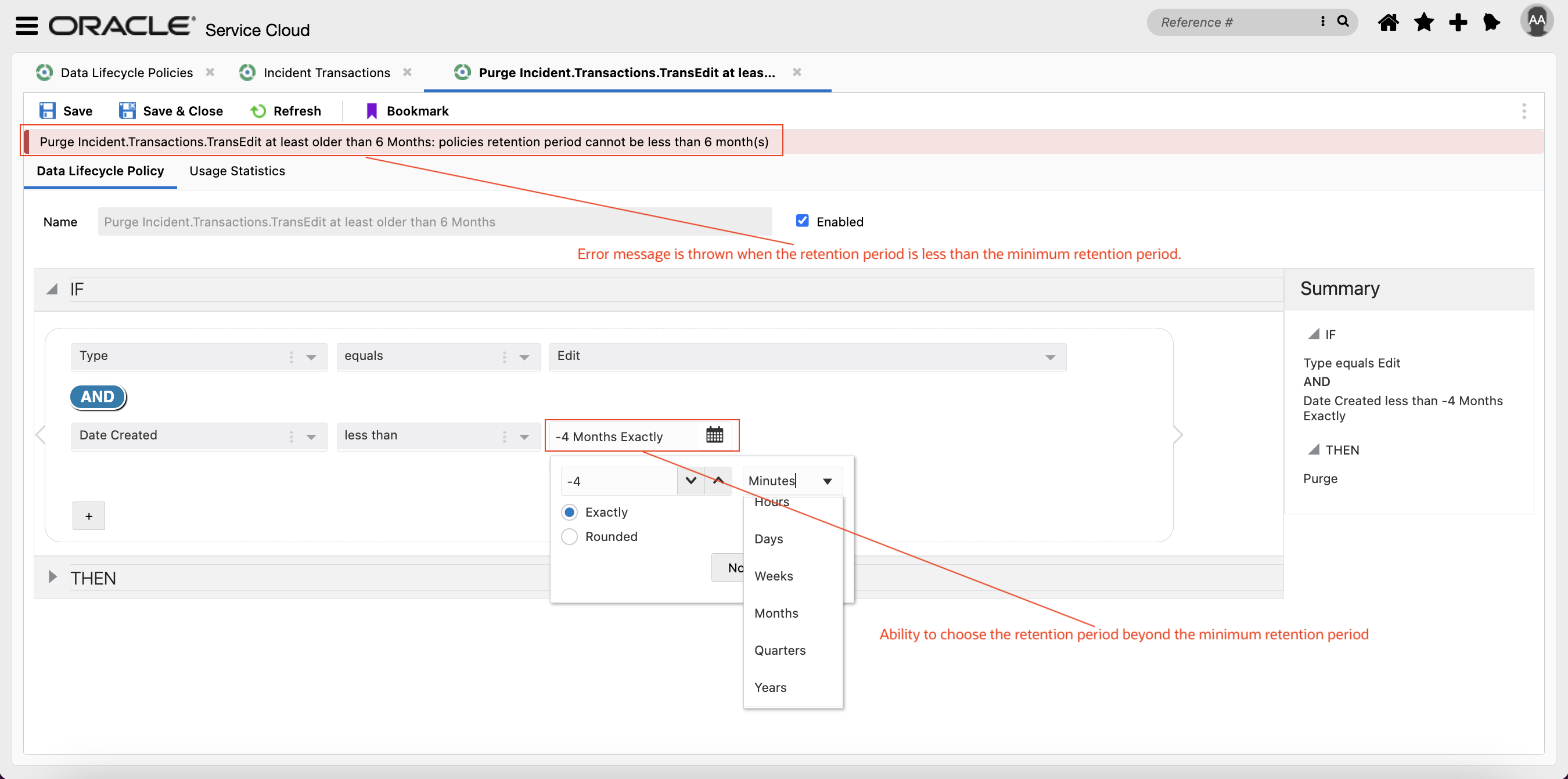Go to the Home icon

[x=1388, y=23]
